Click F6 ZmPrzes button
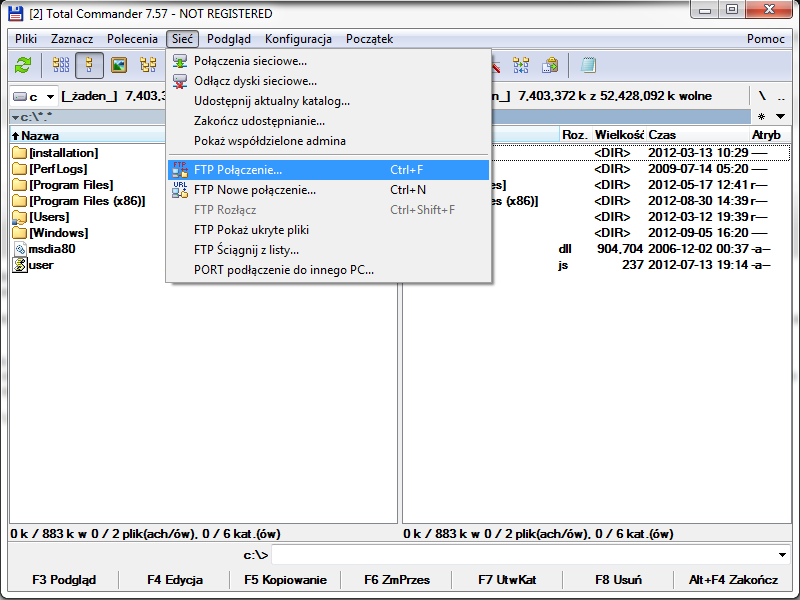The height and width of the screenshot is (600, 800). click(x=396, y=580)
